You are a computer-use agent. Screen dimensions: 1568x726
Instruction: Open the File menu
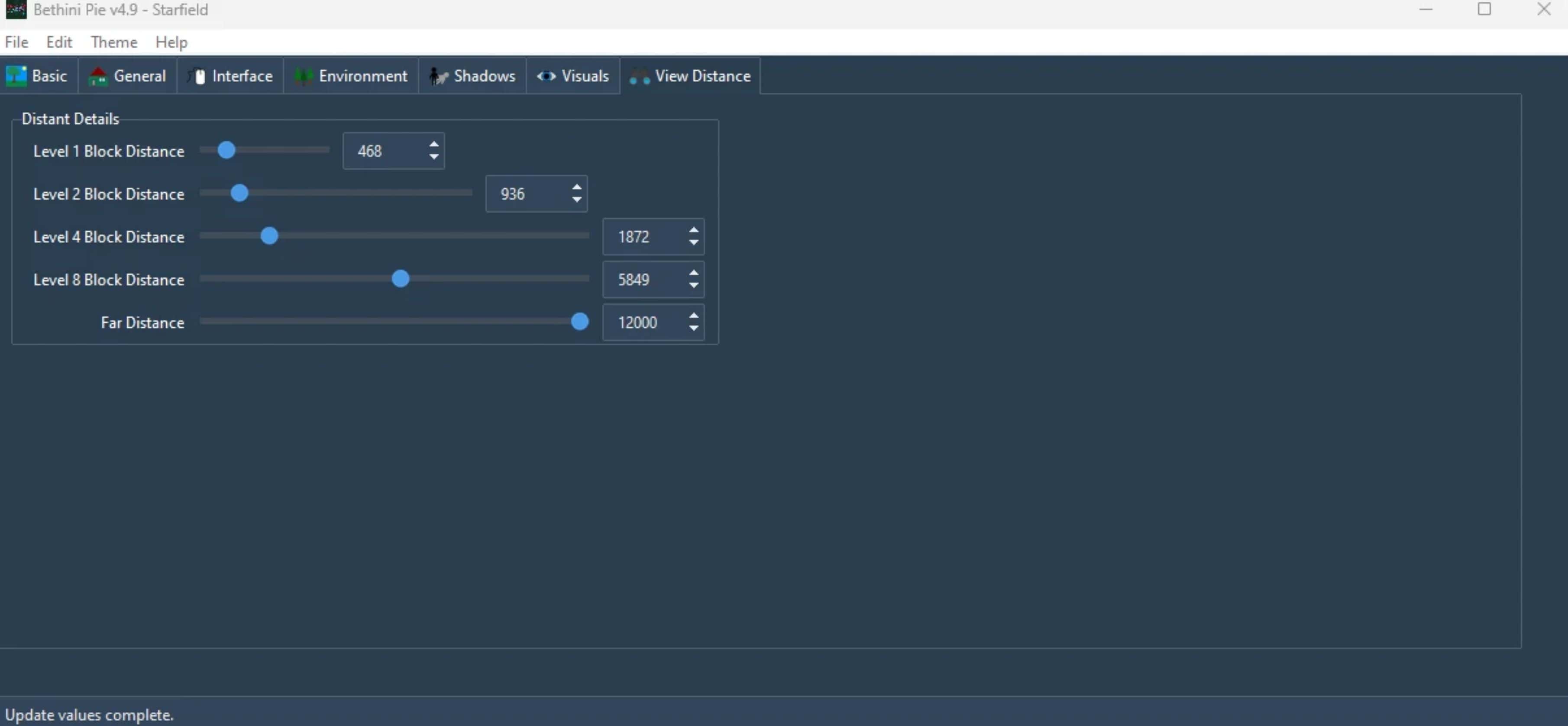[16, 42]
